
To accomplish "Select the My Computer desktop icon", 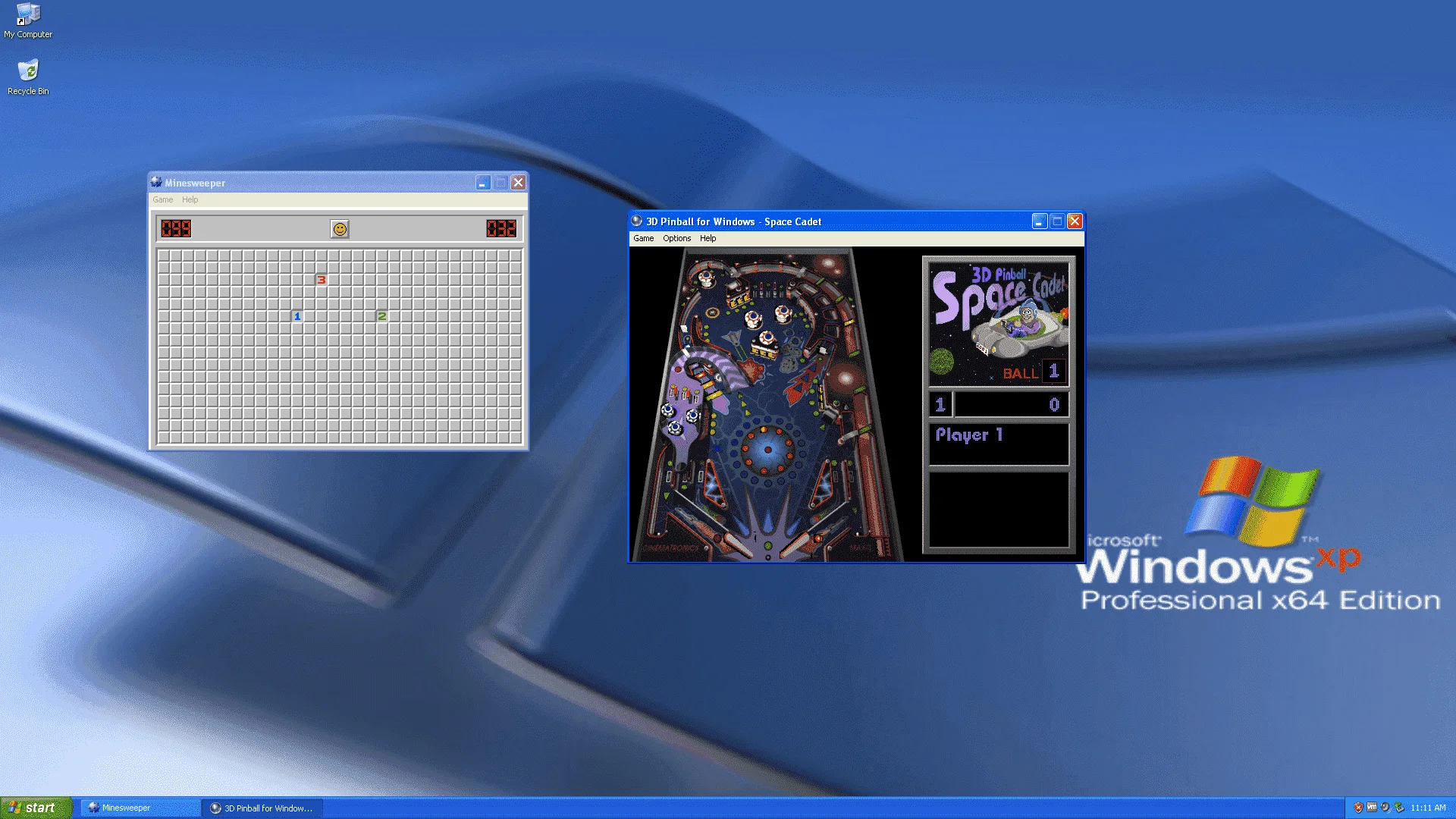I will [28, 20].
